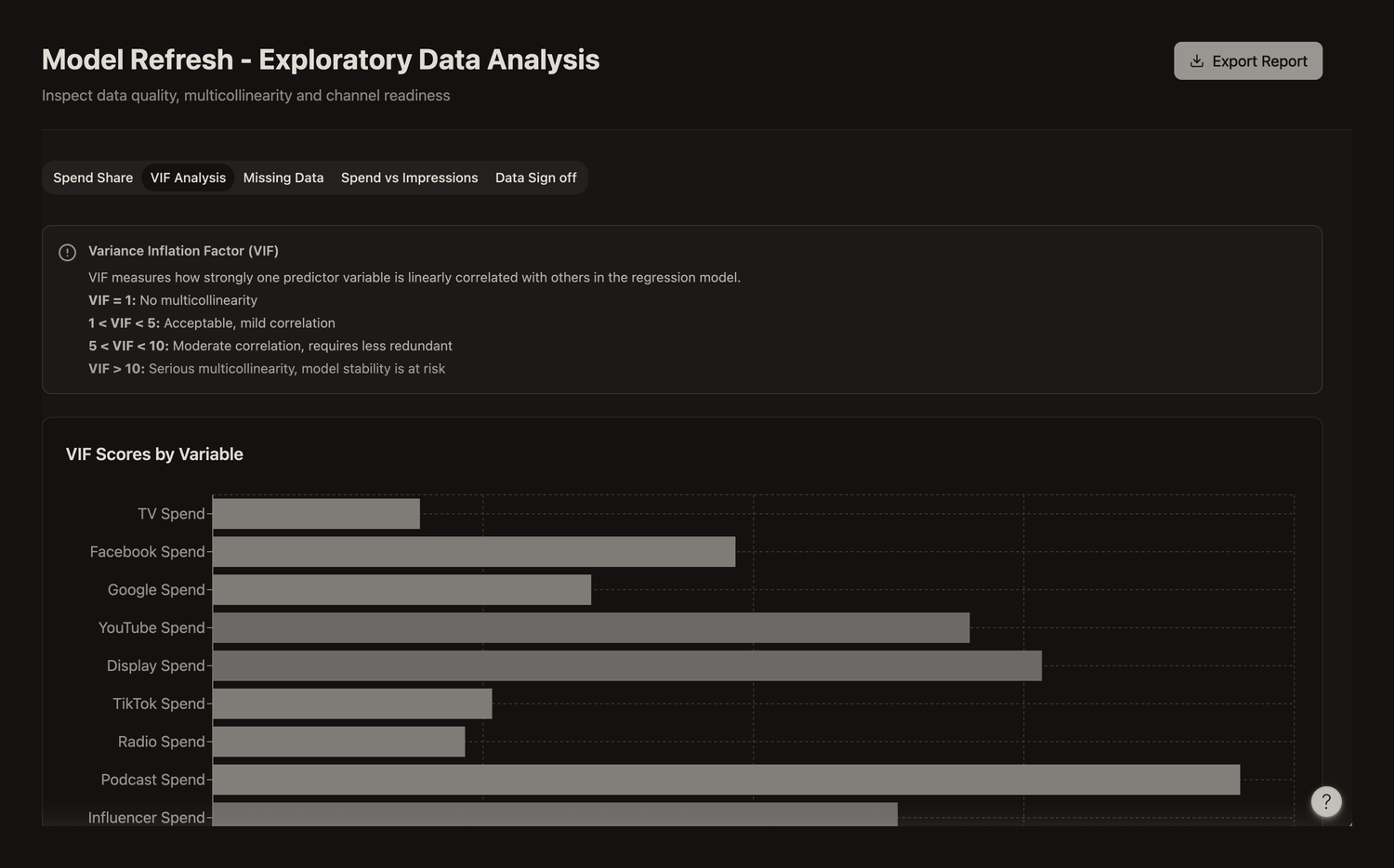Viewport: 1394px width, 868px height.
Task: Click the TV Spend bar
Action: [316, 514]
